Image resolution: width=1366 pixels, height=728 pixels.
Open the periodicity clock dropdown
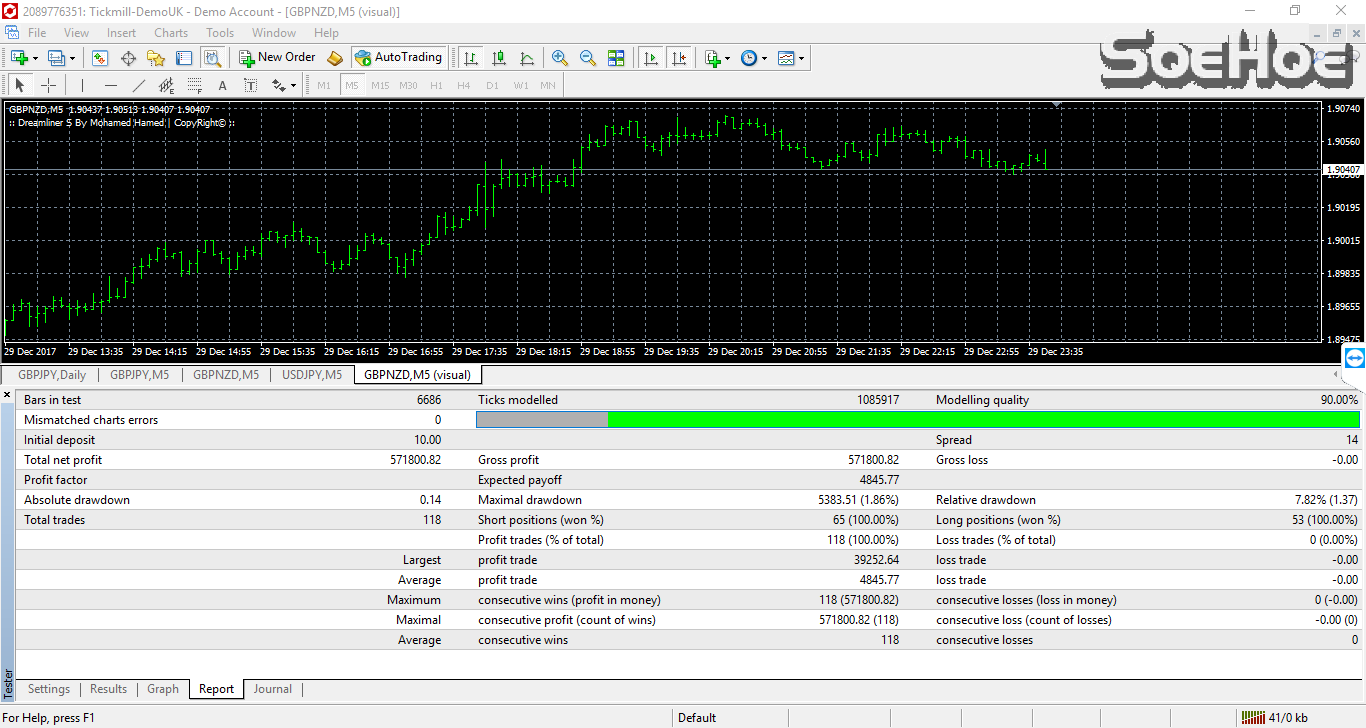click(765, 58)
